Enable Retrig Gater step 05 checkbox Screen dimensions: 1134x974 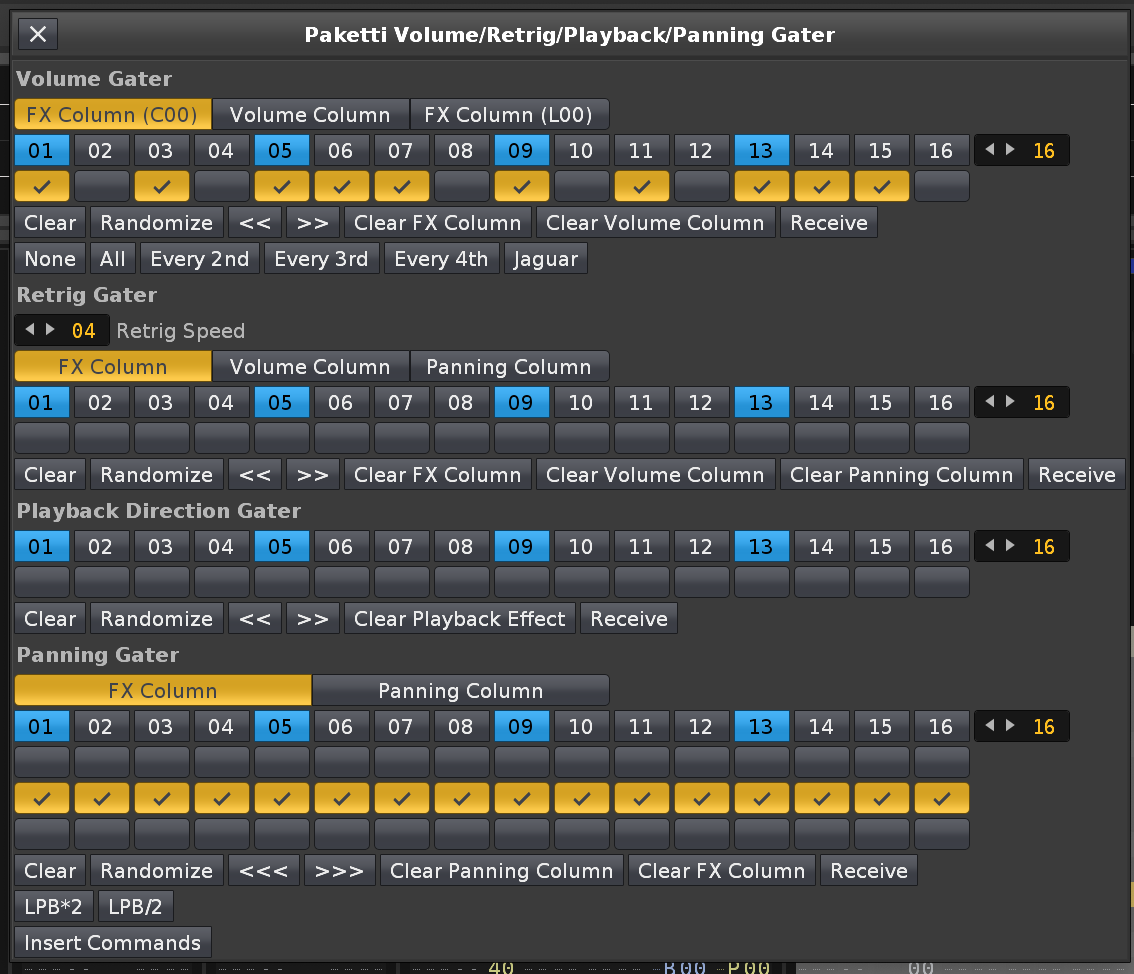coord(281,438)
